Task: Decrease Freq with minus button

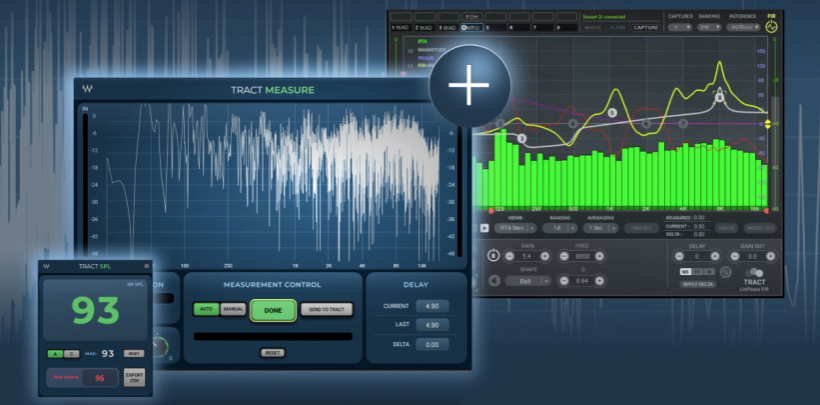Action: (564, 256)
